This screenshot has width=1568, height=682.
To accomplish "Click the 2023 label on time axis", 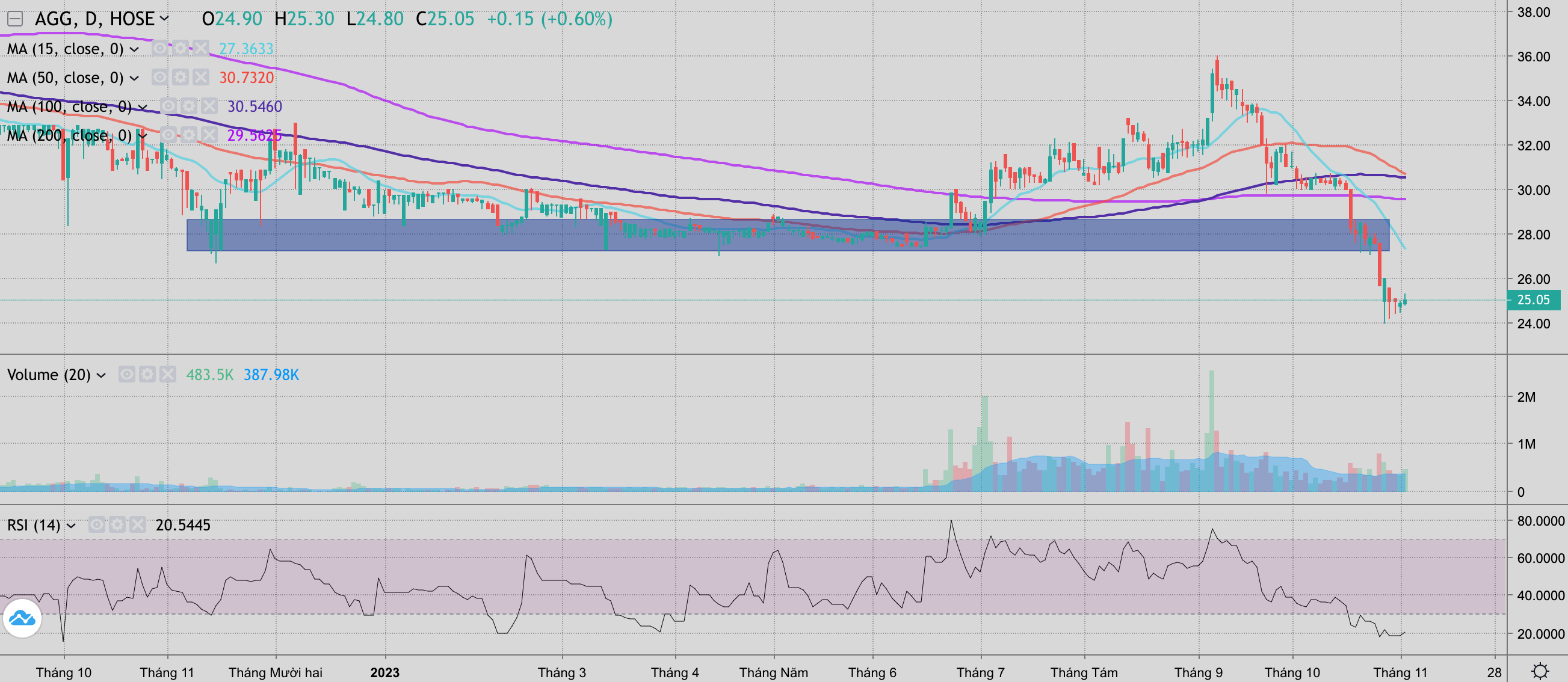I will coord(385,672).
